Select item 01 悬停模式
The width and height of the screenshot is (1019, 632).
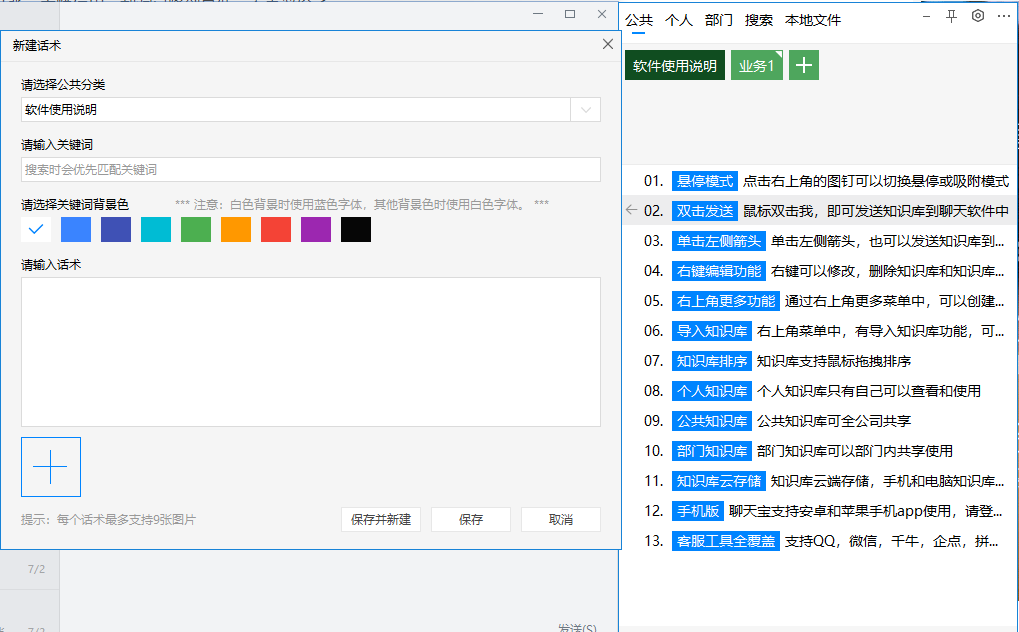tap(819, 181)
